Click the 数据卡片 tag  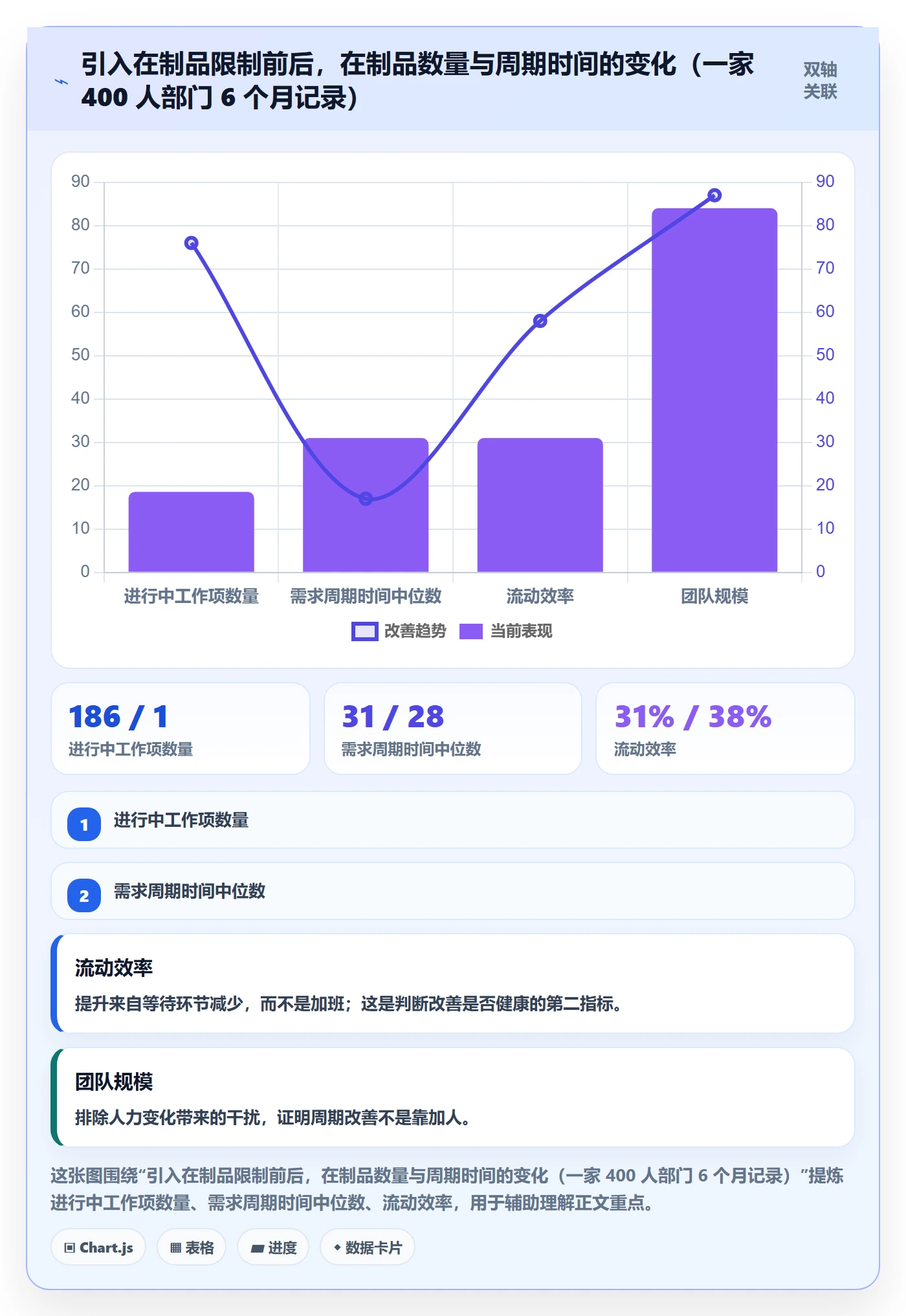(x=368, y=1247)
